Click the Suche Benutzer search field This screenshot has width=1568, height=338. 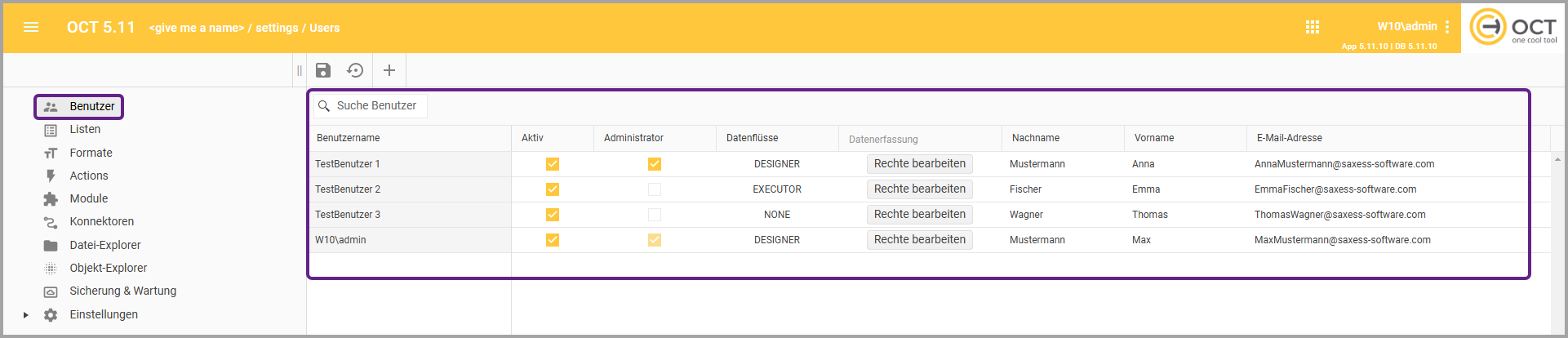[x=376, y=106]
